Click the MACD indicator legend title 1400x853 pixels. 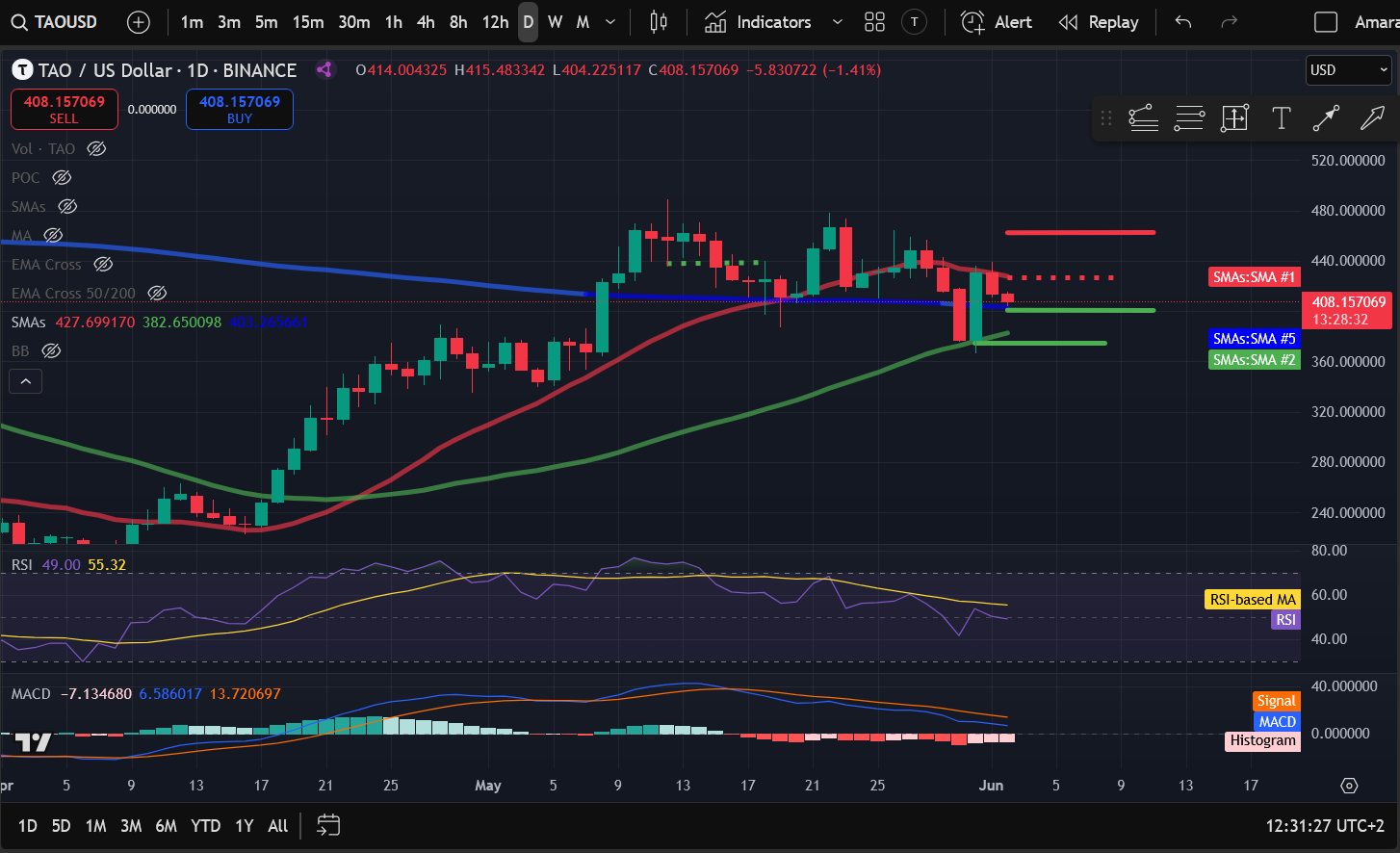[x=31, y=694]
